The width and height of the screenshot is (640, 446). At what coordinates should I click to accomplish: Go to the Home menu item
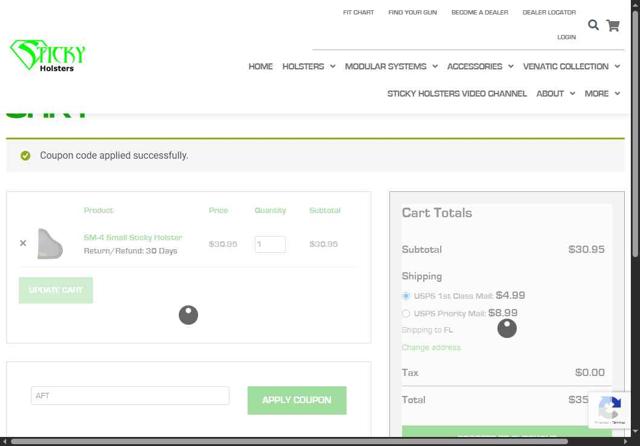[x=260, y=66]
